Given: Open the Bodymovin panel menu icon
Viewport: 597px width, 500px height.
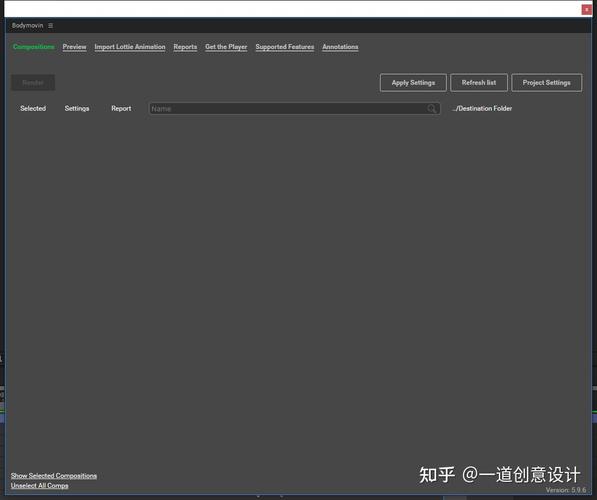Looking at the screenshot, I should (50, 26).
